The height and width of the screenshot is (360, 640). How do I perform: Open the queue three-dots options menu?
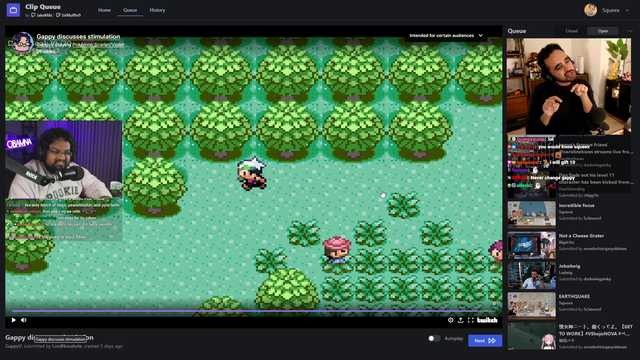pyautogui.click(x=630, y=31)
